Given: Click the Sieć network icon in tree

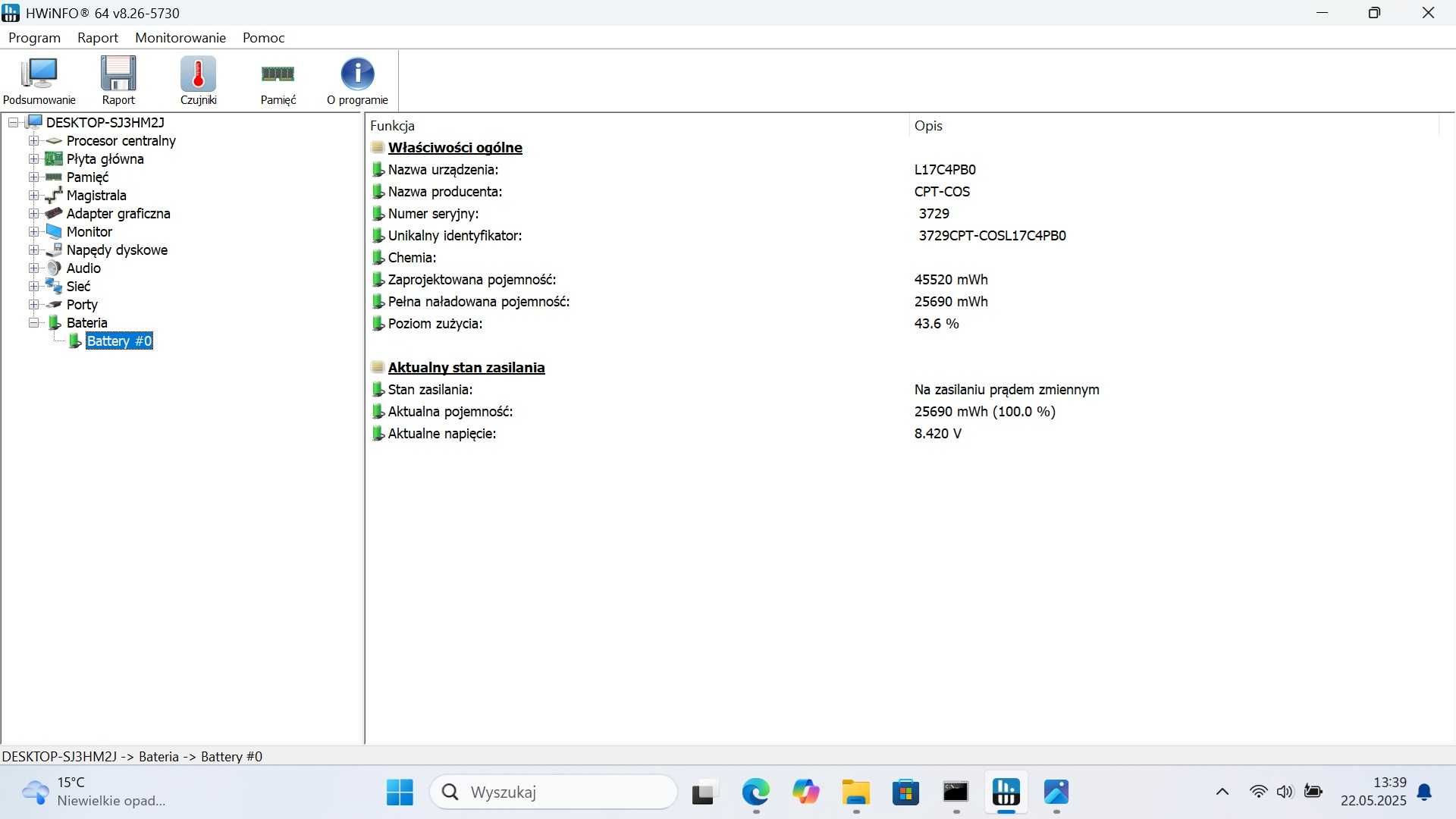Looking at the screenshot, I should [x=54, y=286].
